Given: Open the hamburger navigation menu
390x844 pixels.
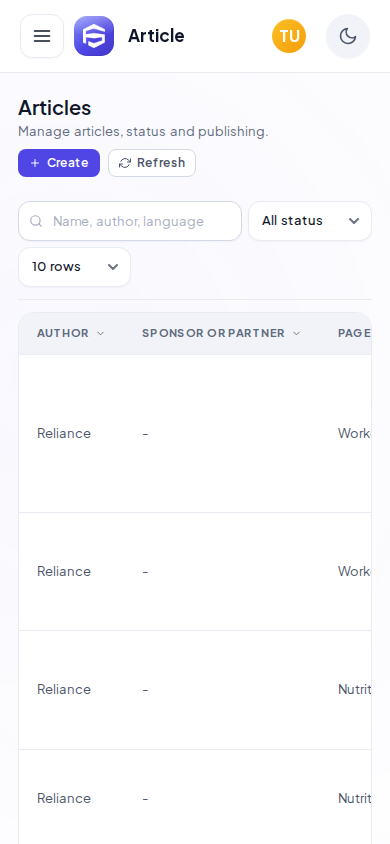Looking at the screenshot, I should [42, 36].
